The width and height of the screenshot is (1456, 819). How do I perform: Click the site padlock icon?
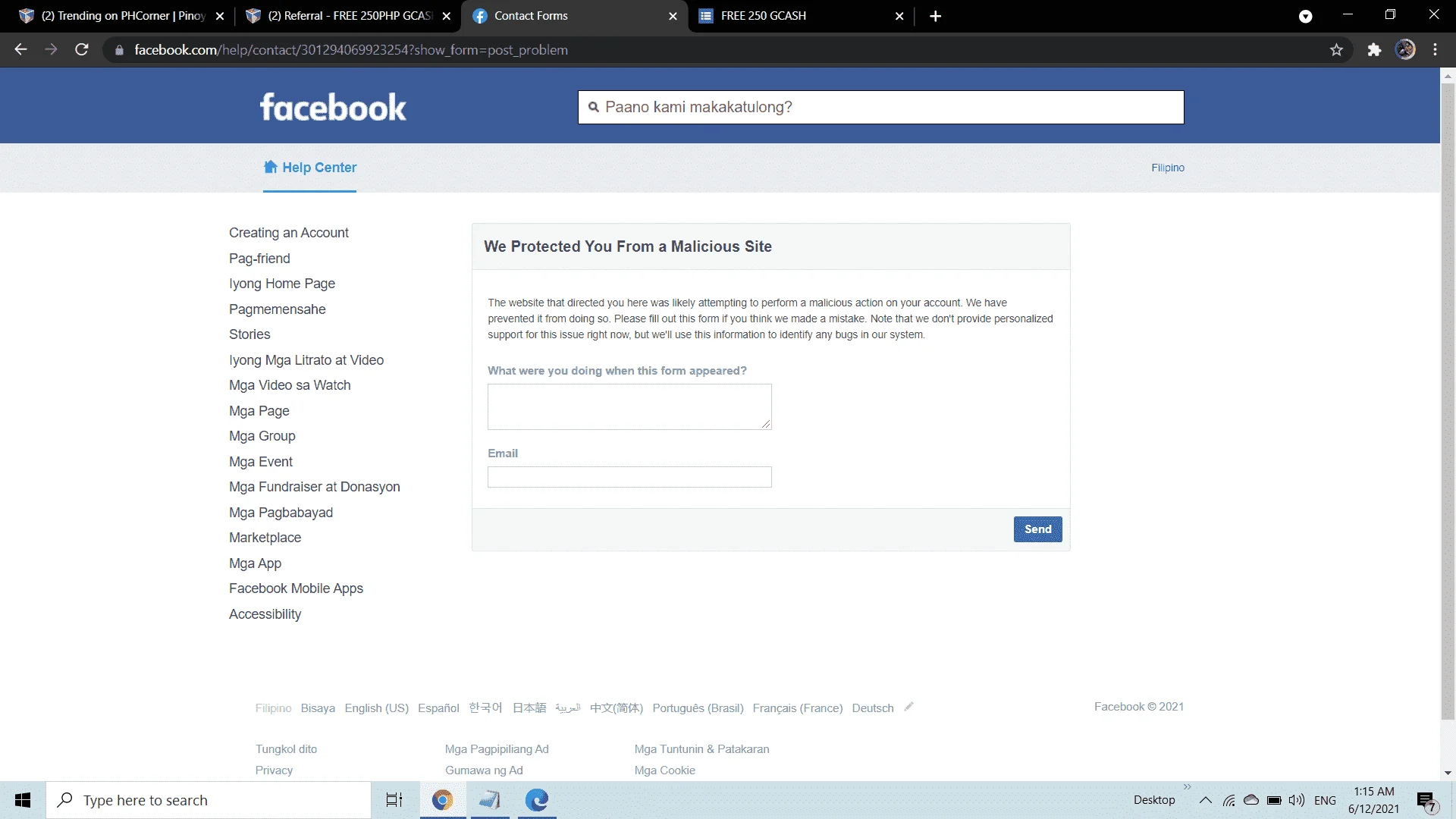119,50
